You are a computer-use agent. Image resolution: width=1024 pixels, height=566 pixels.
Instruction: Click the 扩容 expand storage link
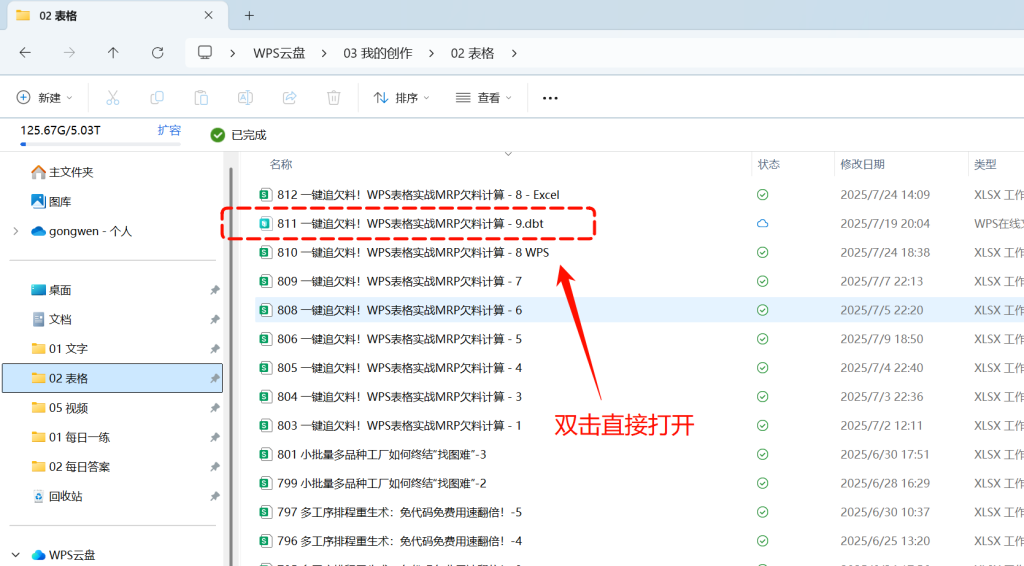pyautogui.click(x=169, y=131)
